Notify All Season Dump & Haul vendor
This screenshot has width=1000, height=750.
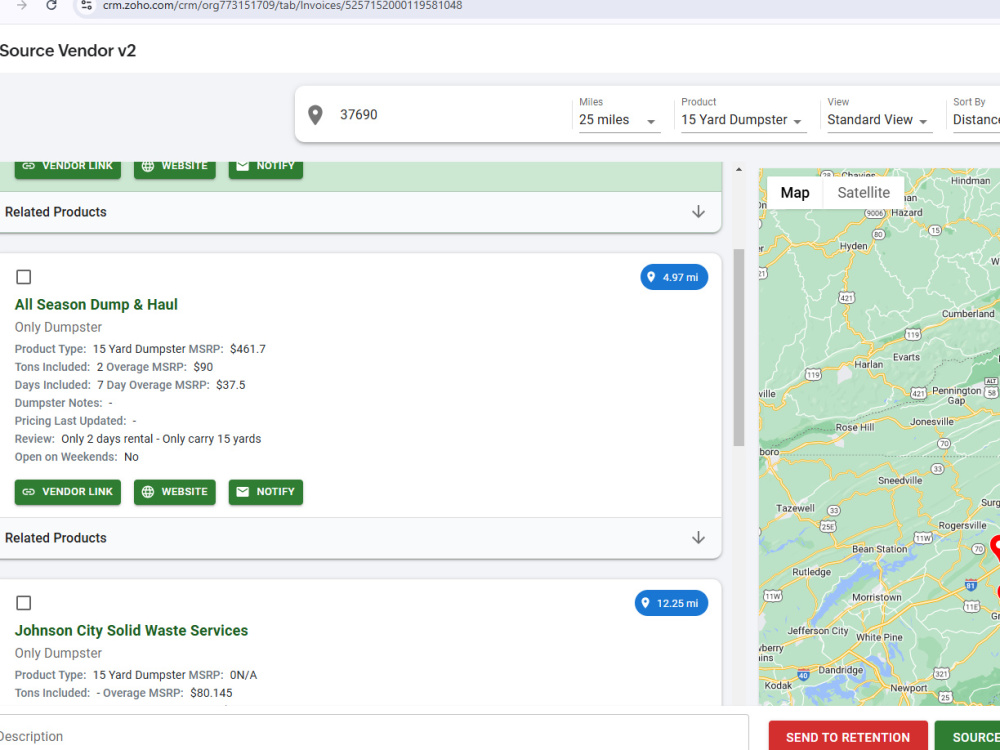coord(266,492)
